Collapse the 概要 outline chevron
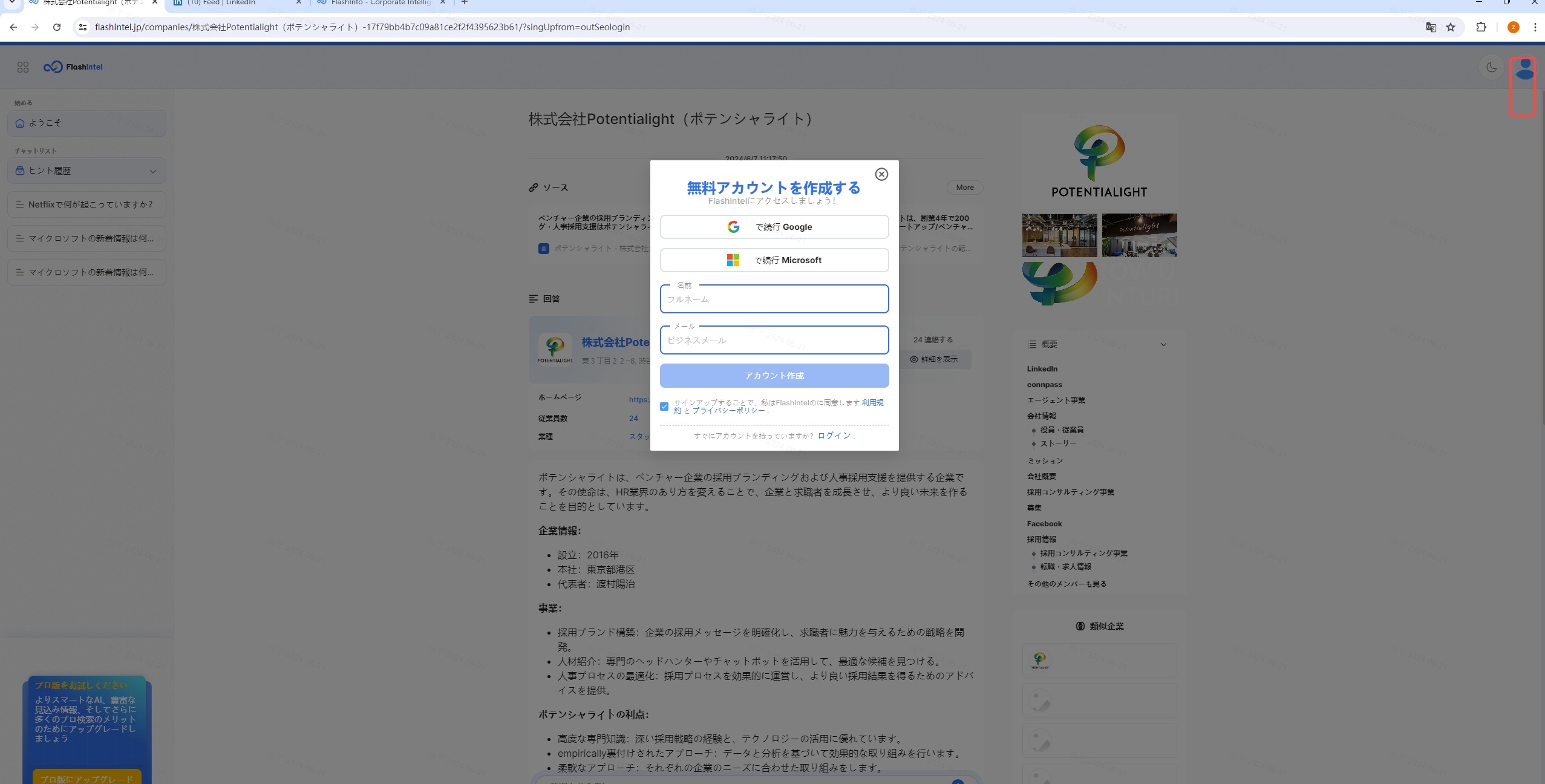Screen dimensions: 1545x784 coord(1163,344)
